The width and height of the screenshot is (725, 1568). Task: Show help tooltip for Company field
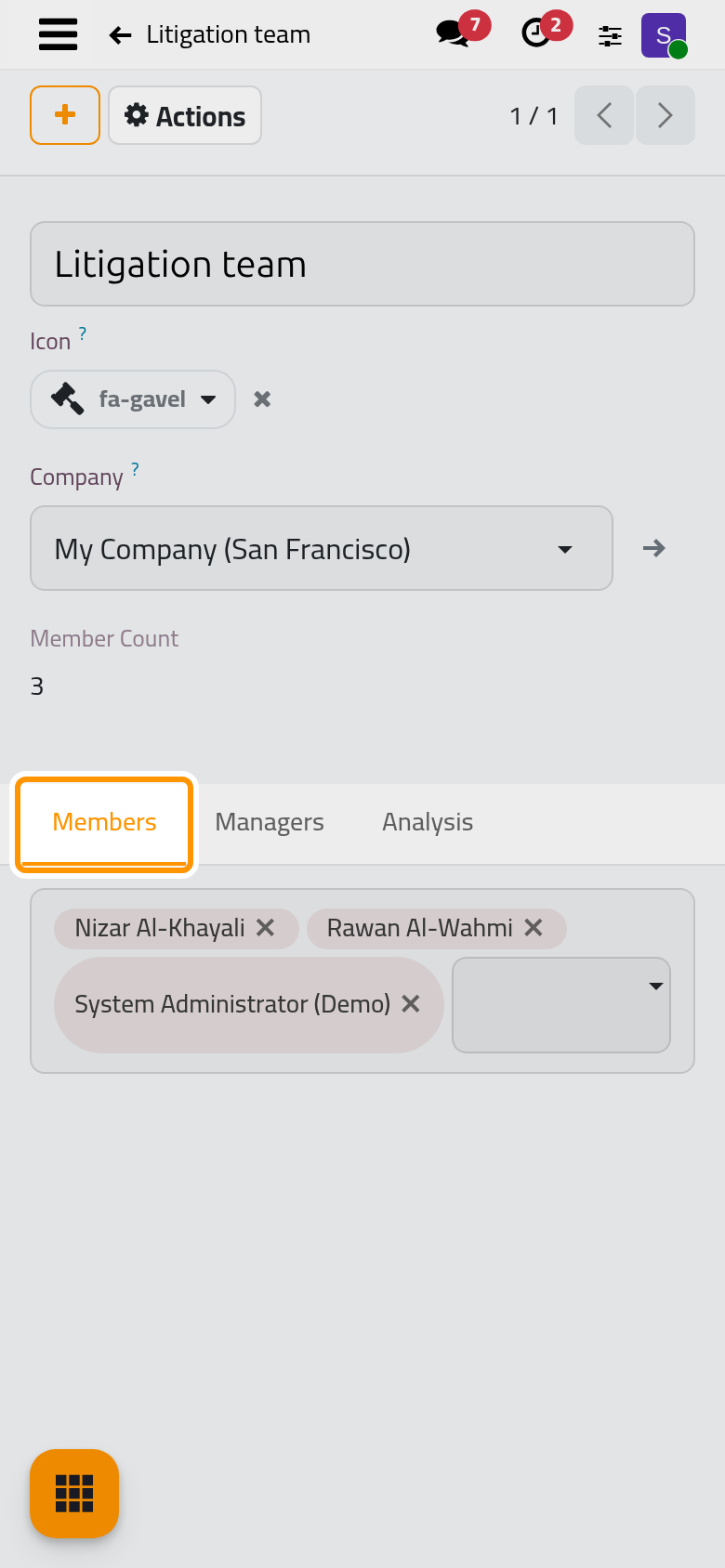point(135,468)
